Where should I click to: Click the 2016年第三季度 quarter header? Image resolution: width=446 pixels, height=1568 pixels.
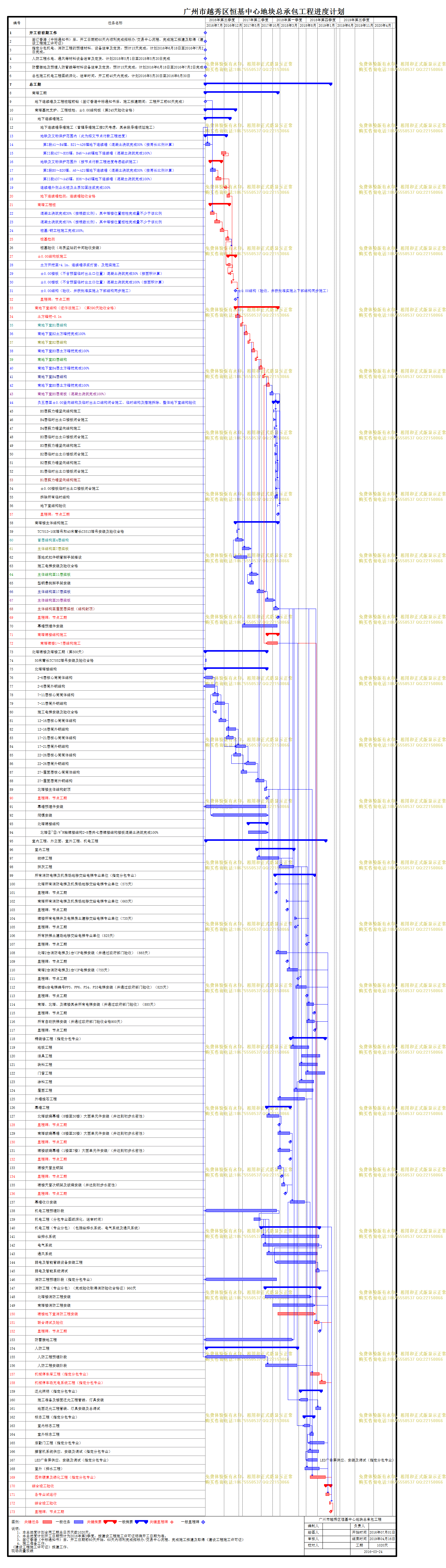(x=223, y=20)
